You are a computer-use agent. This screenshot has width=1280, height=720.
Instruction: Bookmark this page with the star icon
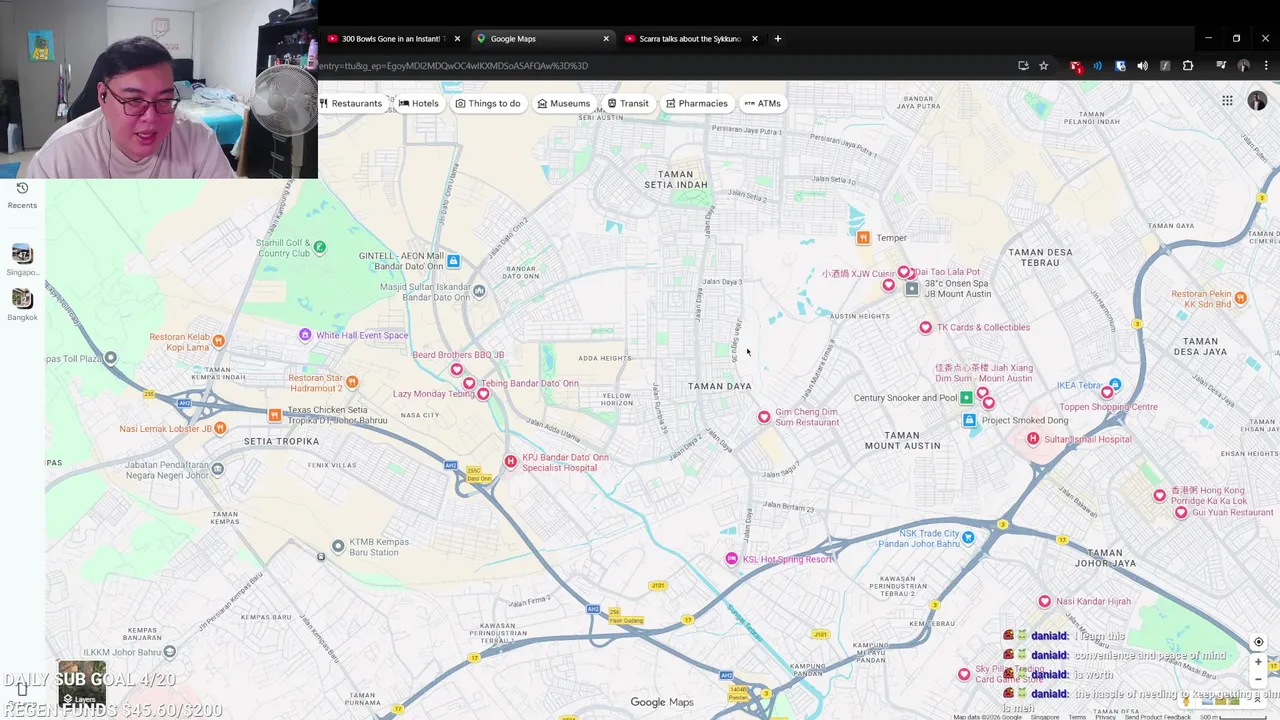click(x=1044, y=66)
